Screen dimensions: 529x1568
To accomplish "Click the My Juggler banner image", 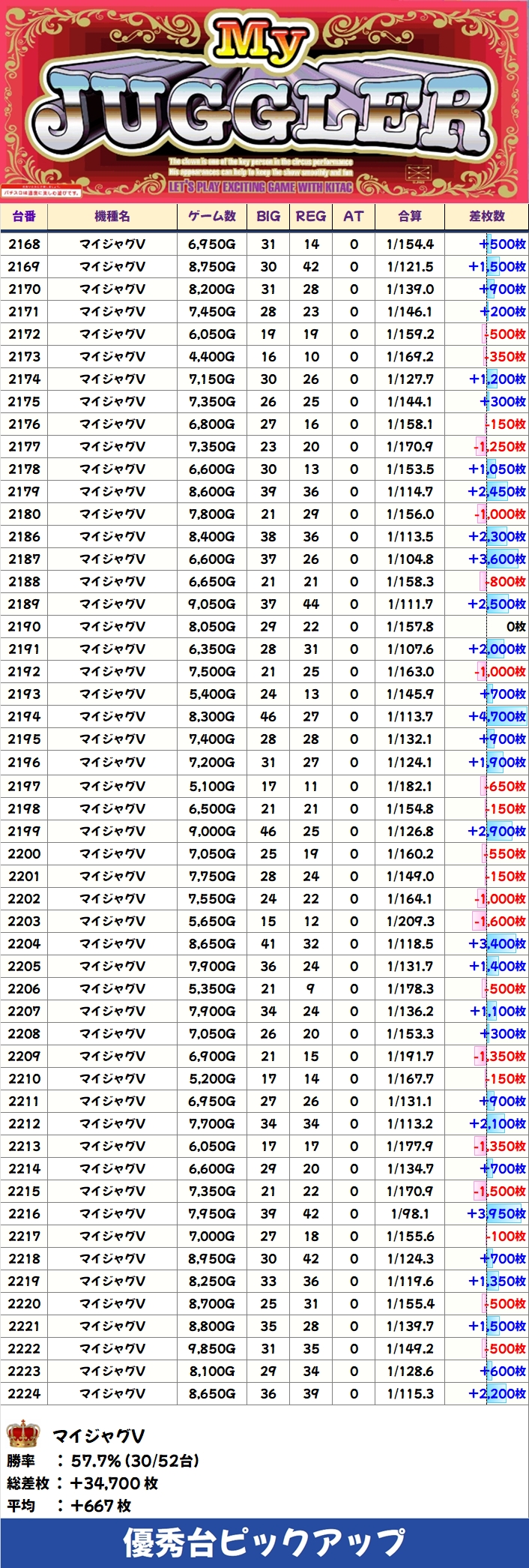I will [x=264, y=101].
